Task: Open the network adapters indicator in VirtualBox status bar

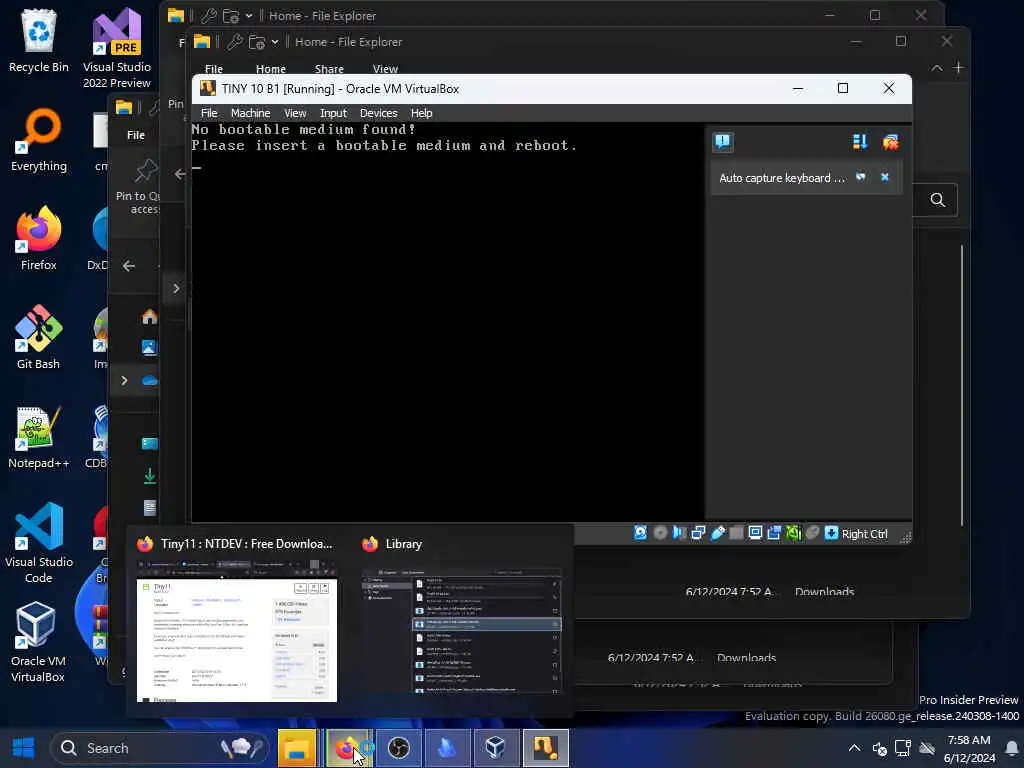Action: click(698, 533)
